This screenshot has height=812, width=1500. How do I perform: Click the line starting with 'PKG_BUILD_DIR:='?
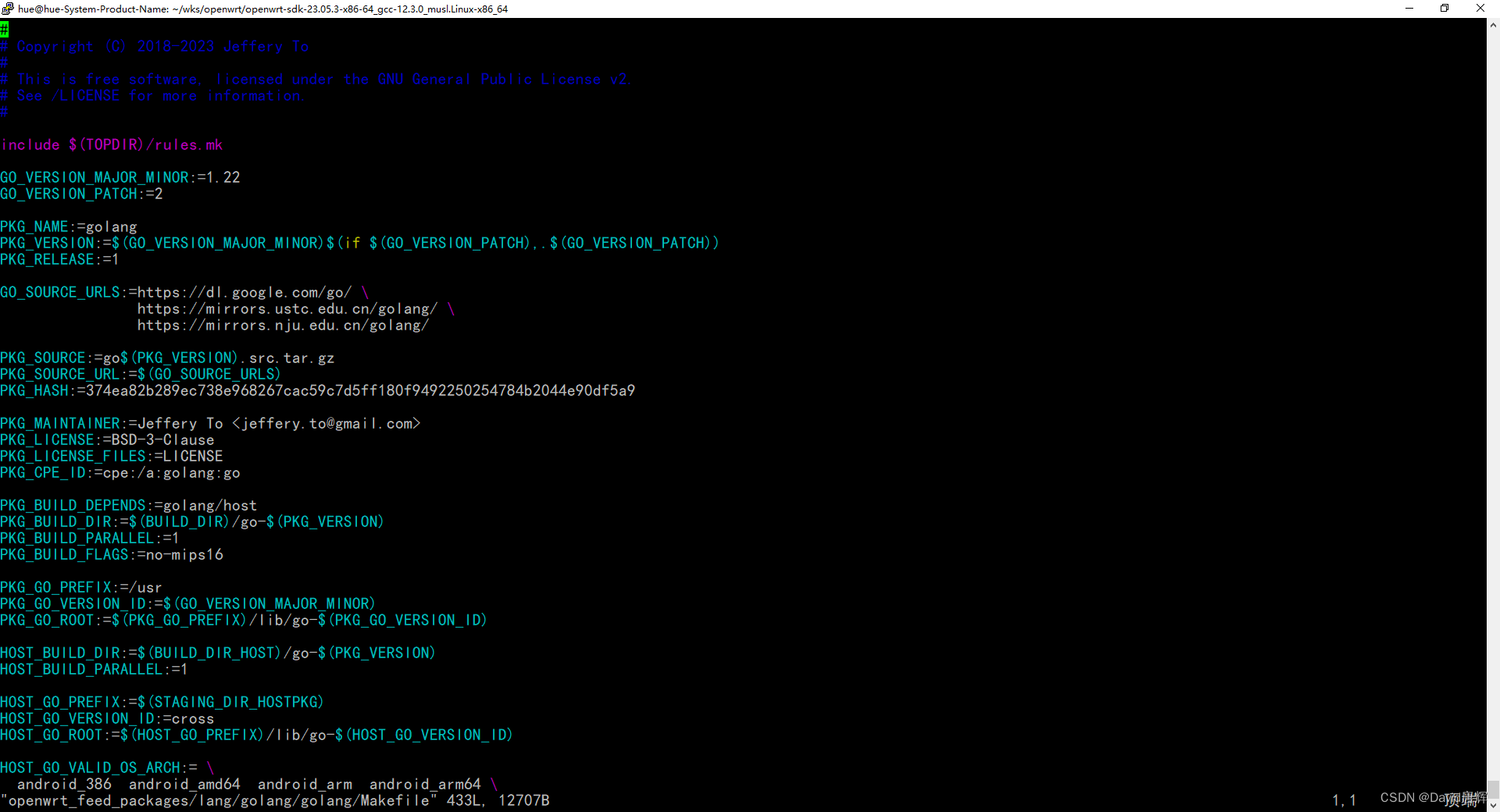click(x=192, y=522)
